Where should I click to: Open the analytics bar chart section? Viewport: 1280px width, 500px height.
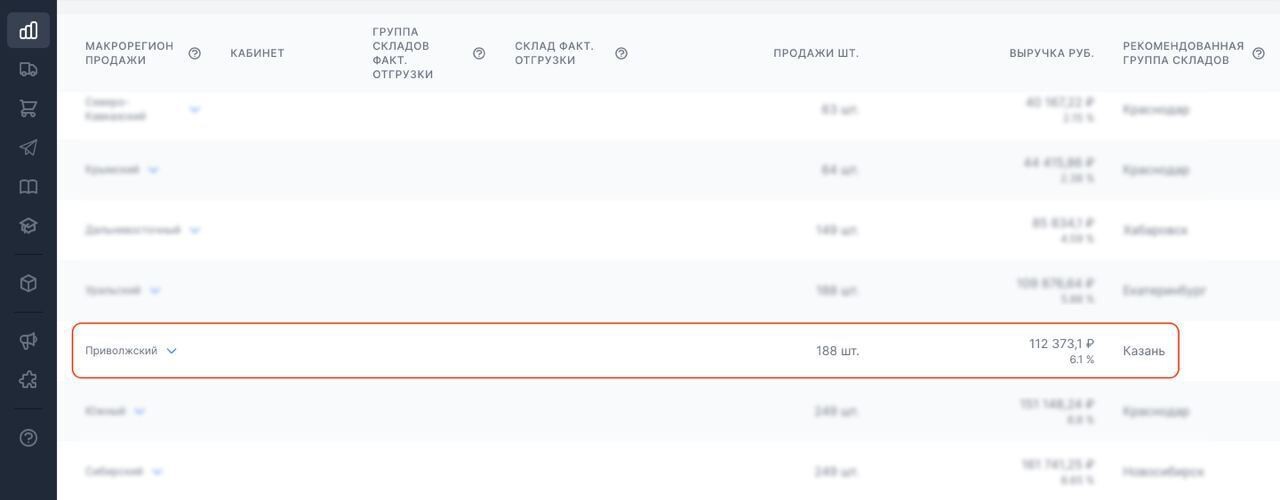(x=28, y=30)
